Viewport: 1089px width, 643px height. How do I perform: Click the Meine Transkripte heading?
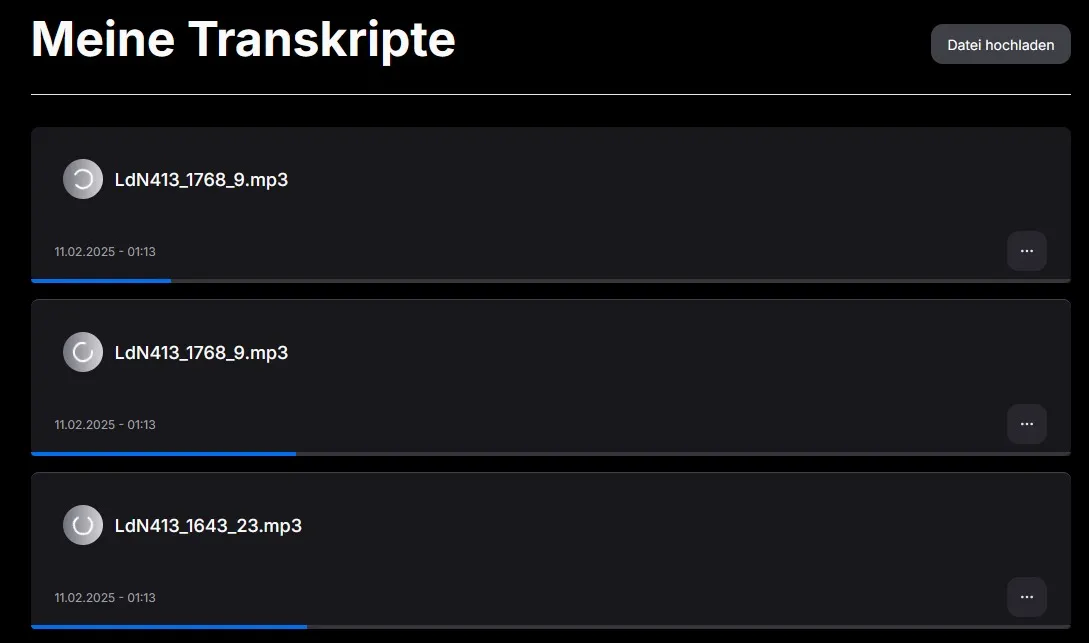point(243,39)
